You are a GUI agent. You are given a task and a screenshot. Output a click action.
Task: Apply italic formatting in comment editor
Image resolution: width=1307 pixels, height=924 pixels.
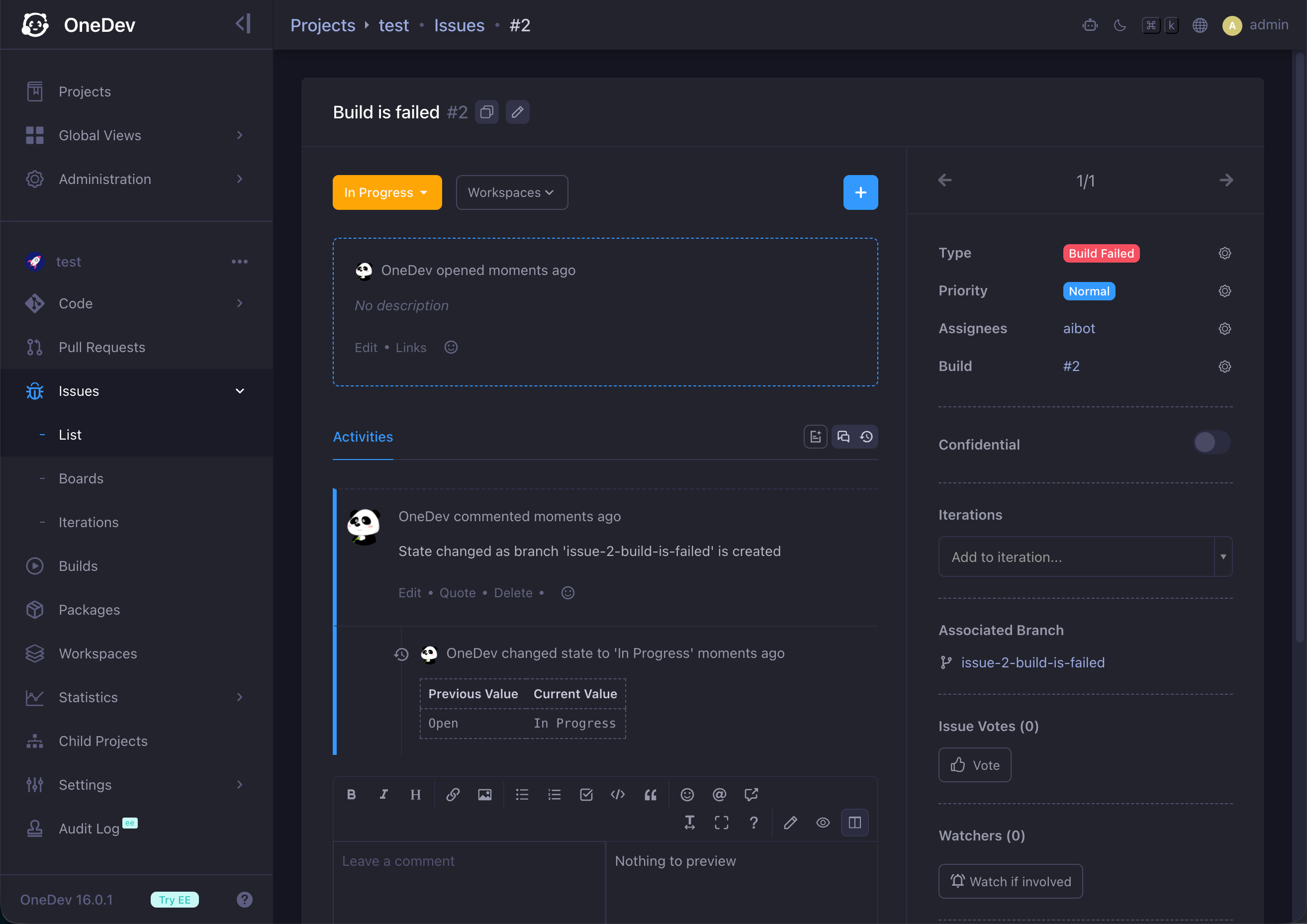click(383, 794)
